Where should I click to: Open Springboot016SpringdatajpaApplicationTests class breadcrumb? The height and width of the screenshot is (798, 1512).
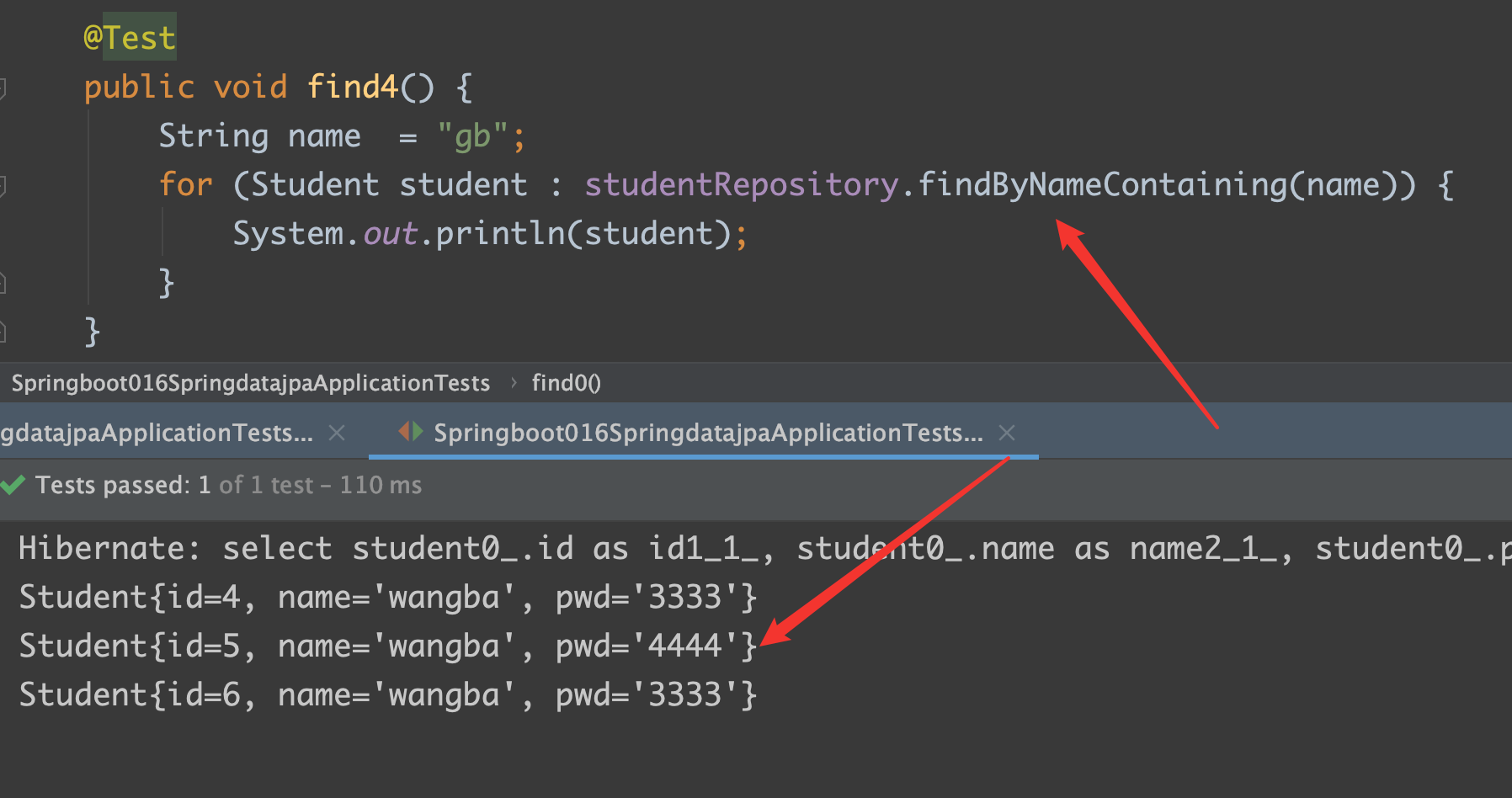coord(250,383)
